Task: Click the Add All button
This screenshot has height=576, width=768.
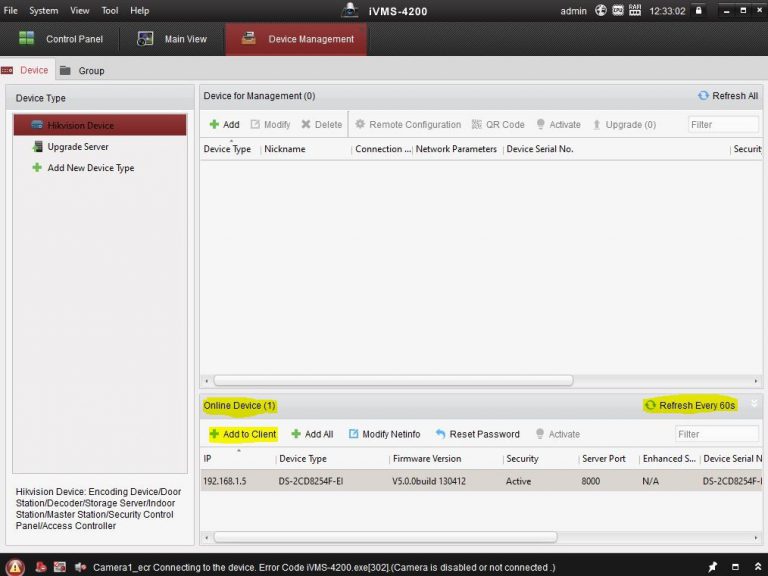Action: [x=312, y=434]
